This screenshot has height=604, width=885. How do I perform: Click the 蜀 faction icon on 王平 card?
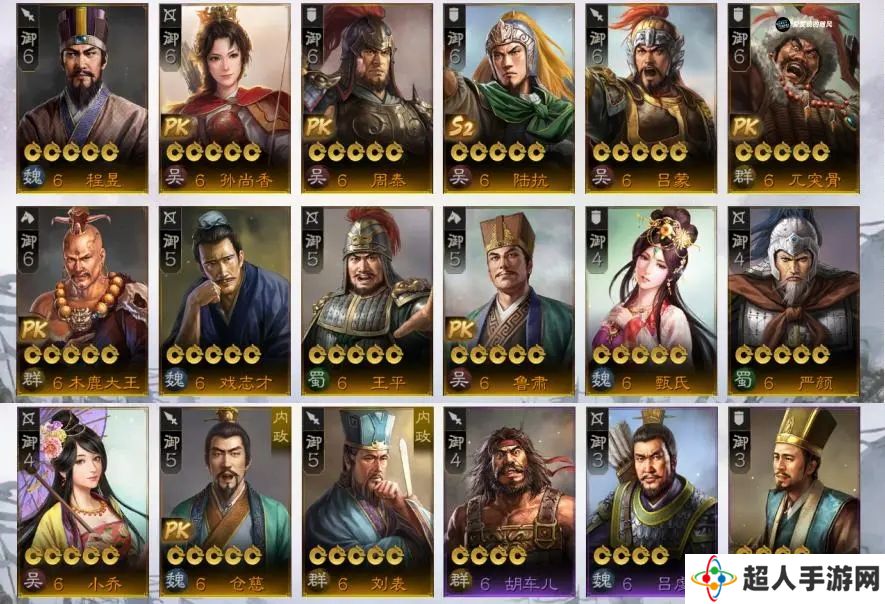pos(317,379)
